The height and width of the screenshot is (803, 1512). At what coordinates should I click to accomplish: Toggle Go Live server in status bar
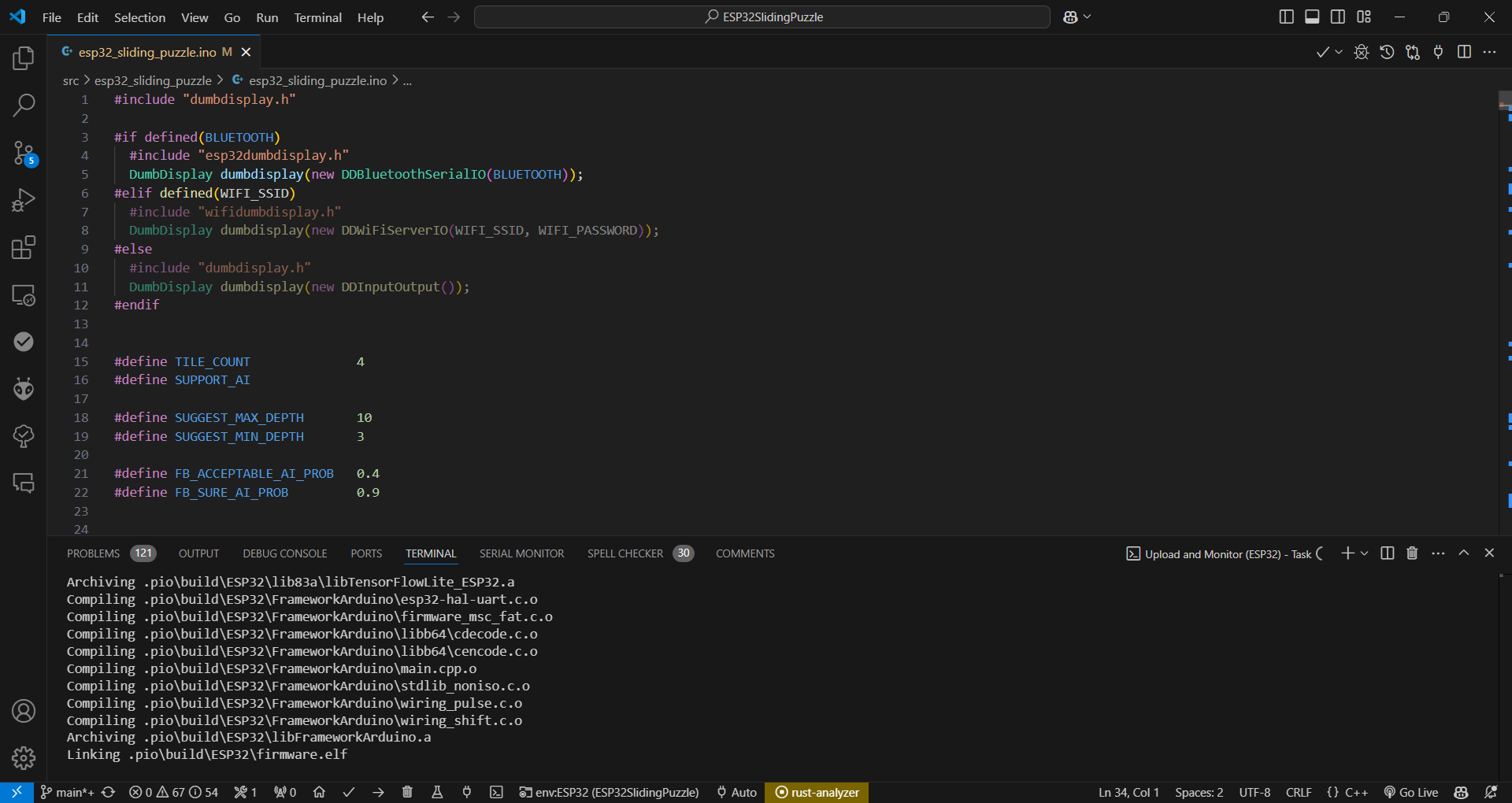coord(1411,792)
